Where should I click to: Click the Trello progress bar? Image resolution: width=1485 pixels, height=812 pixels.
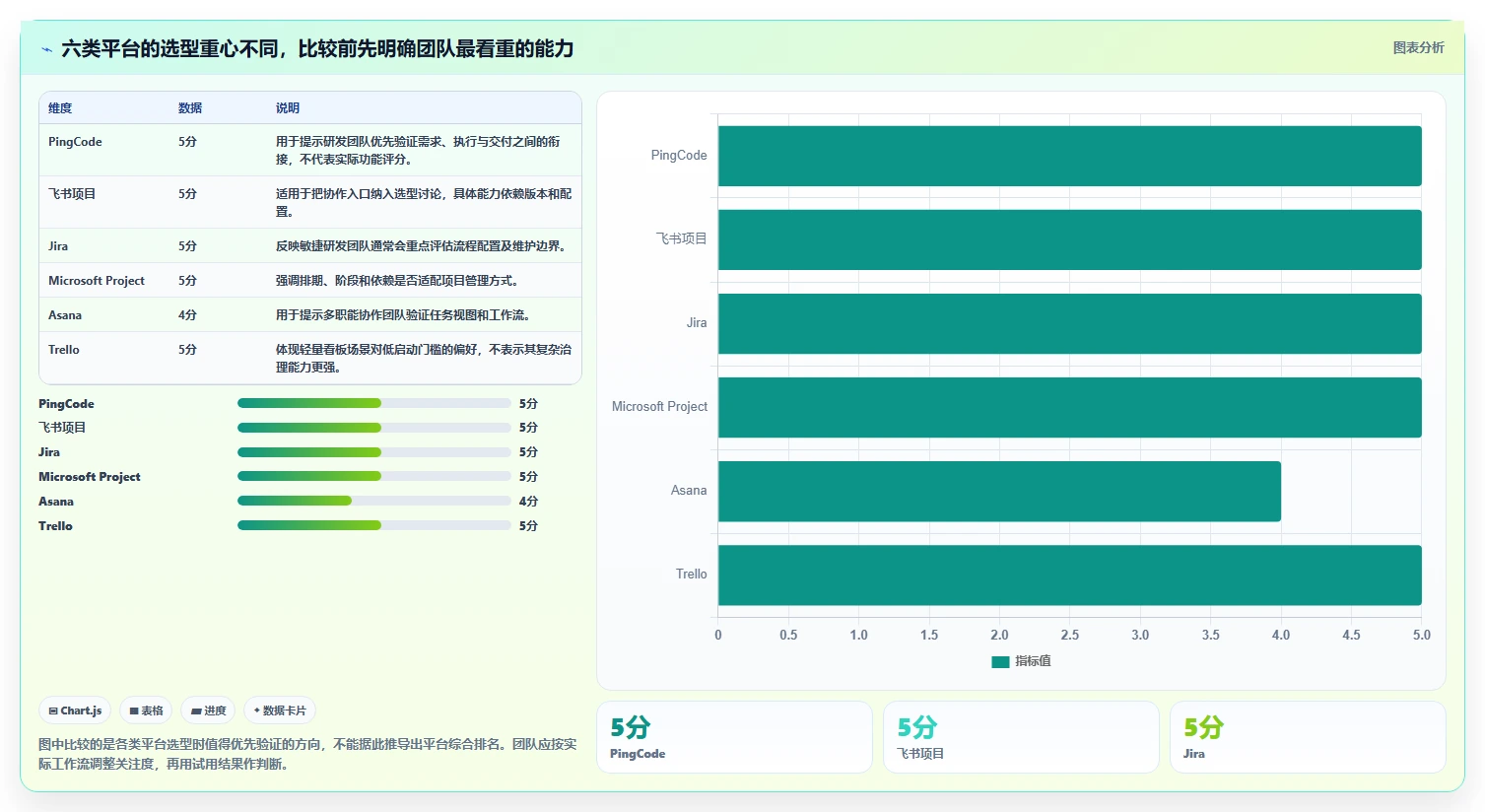(x=374, y=525)
